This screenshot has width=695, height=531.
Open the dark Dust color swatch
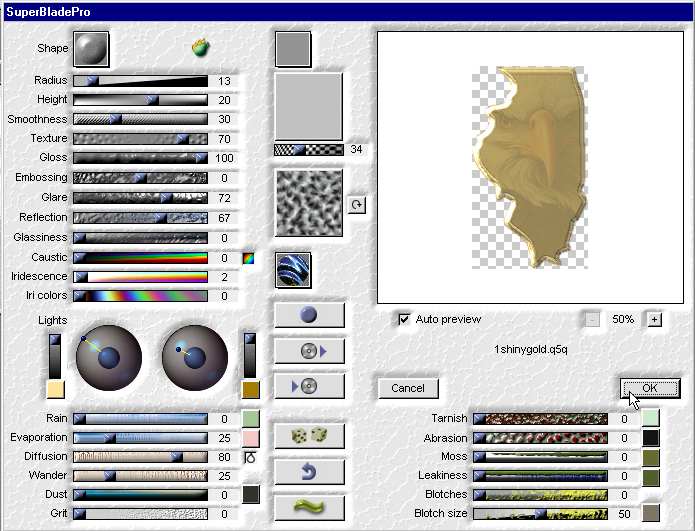pos(251,495)
